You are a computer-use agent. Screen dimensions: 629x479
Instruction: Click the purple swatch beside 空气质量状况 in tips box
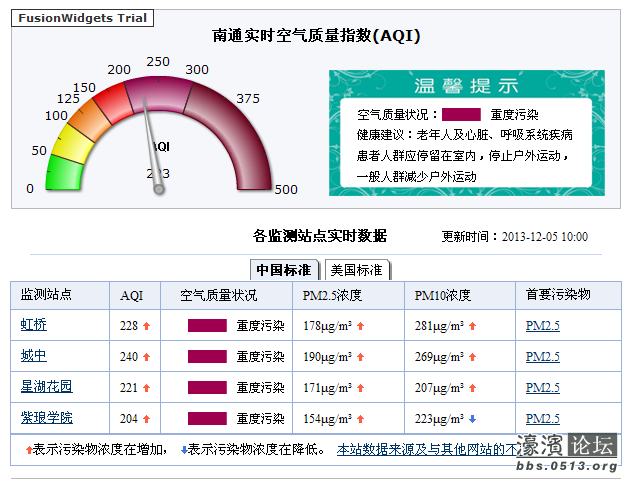[x=461, y=114]
